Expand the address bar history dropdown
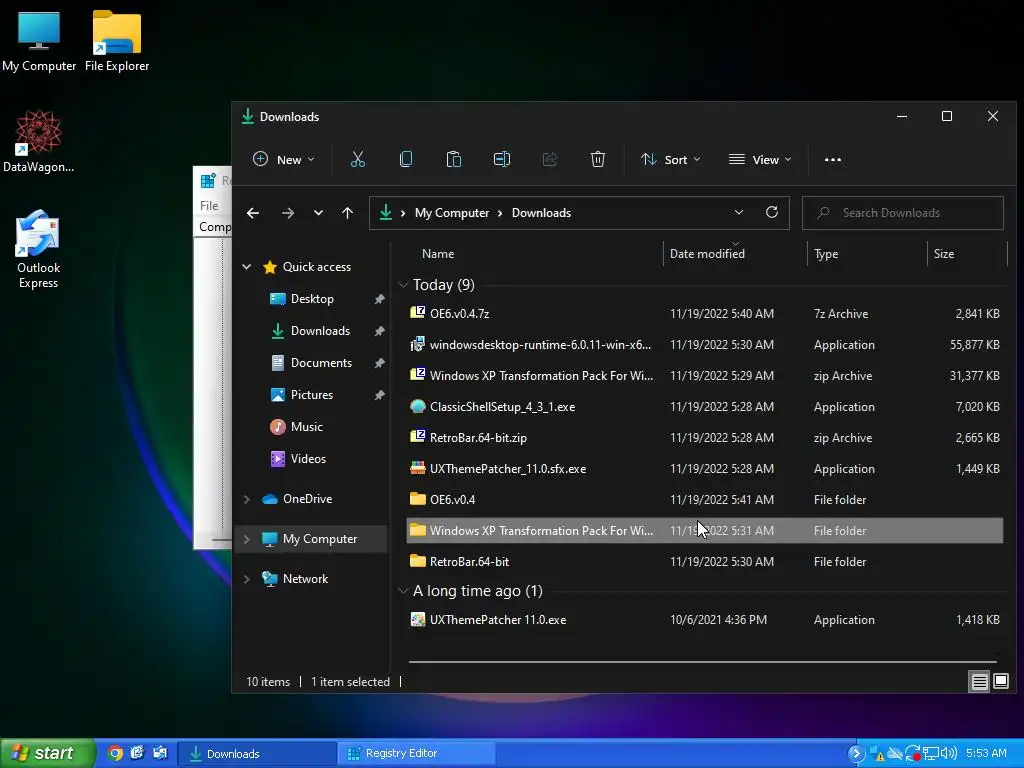1024x768 pixels. pyautogui.click(x=739, y=212)
